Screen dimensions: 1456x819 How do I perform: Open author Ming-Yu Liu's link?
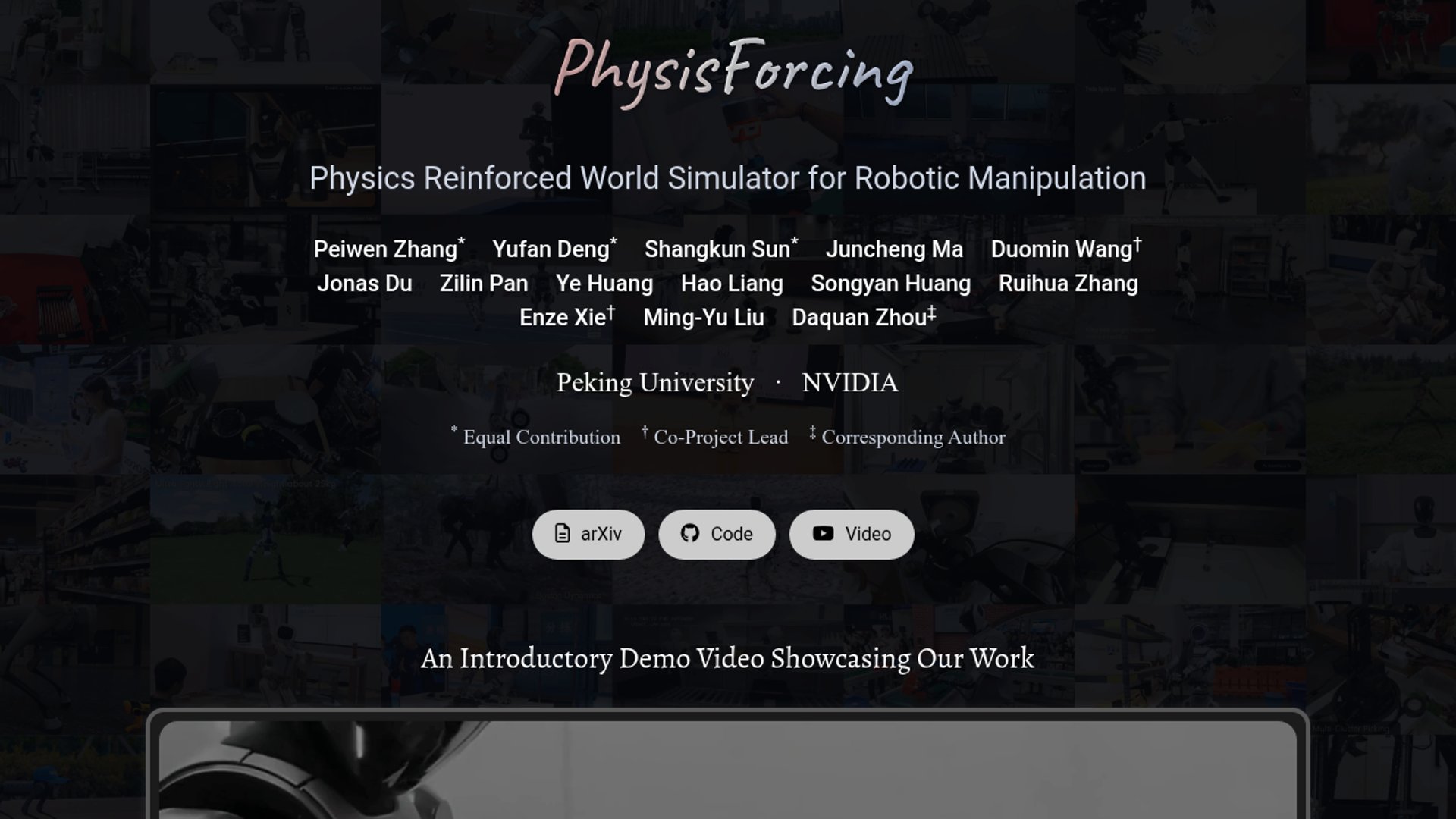704,317
